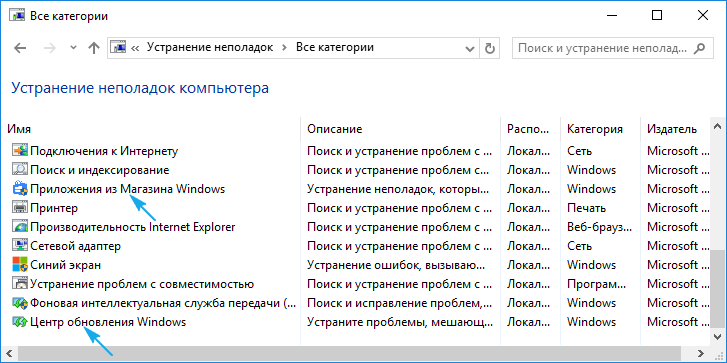Click the Search and Indexing magnifier icon

pyautogui.click(x=19, y=170)
